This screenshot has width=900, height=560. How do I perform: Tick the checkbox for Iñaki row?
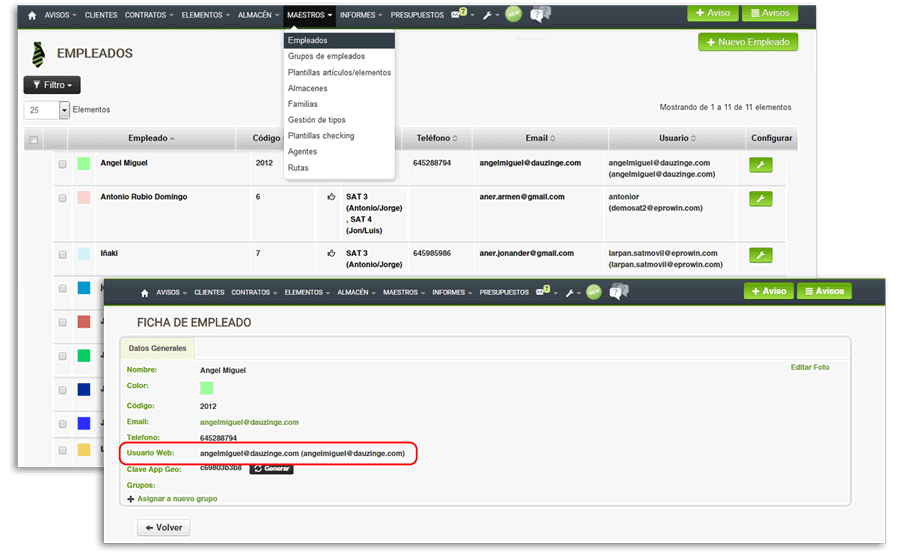[x=63, y=255]
